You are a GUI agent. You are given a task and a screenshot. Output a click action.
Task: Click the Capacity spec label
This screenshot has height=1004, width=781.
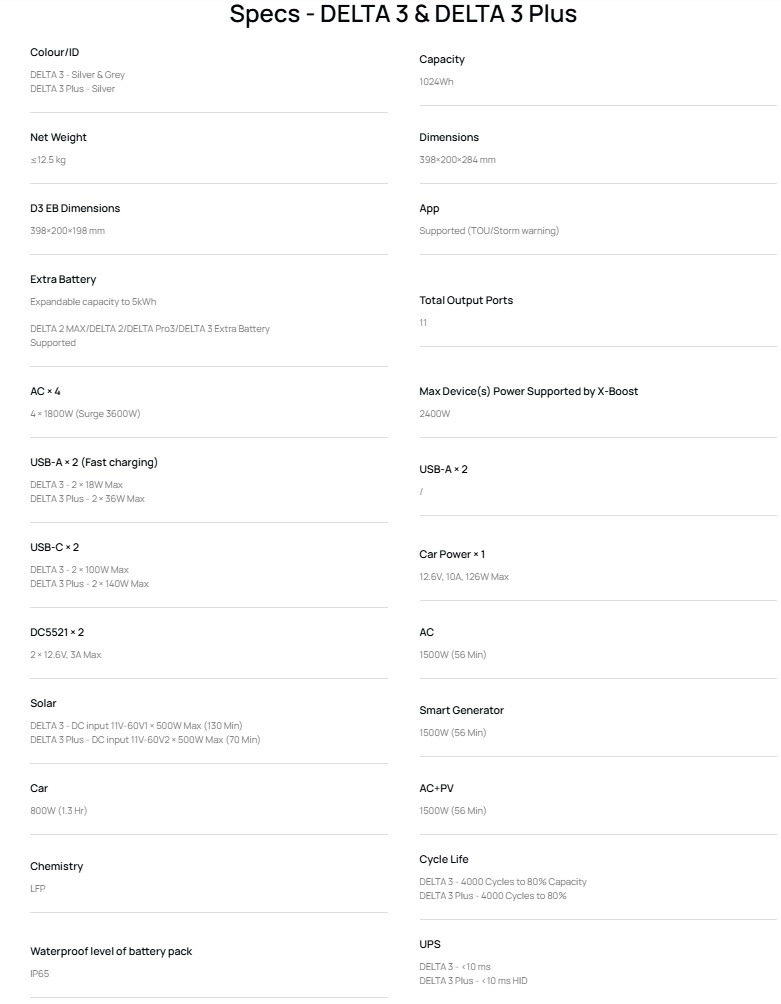pos(442,59)
